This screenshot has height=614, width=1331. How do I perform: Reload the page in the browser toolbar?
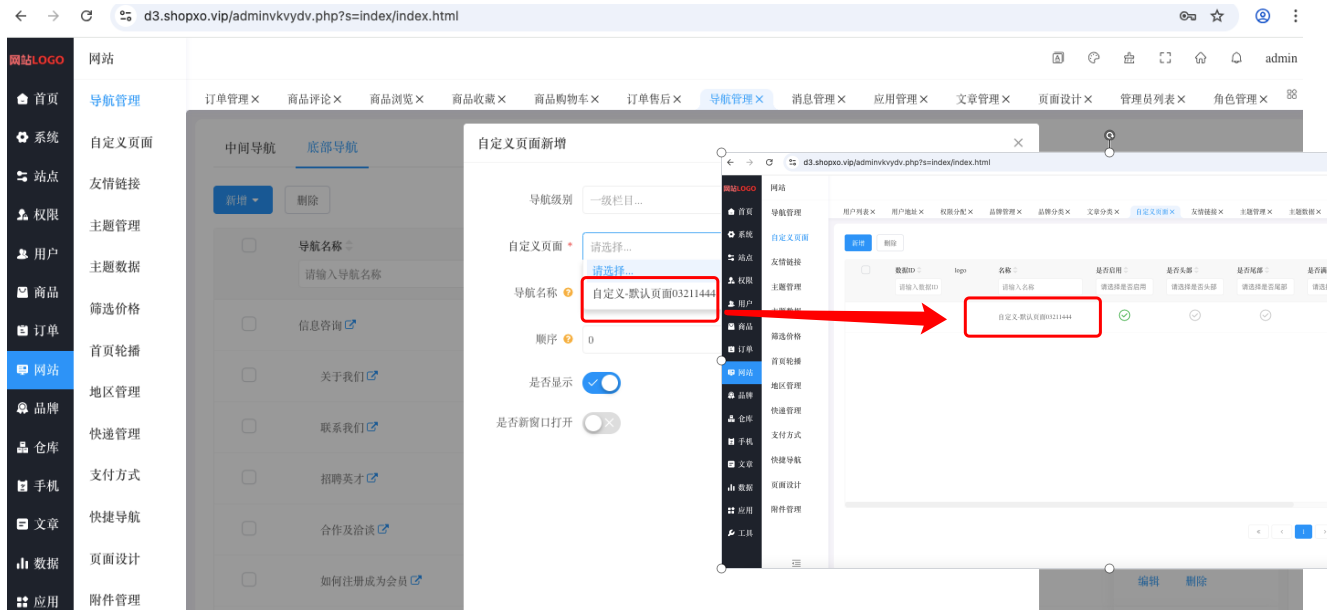tap(87, 16)
